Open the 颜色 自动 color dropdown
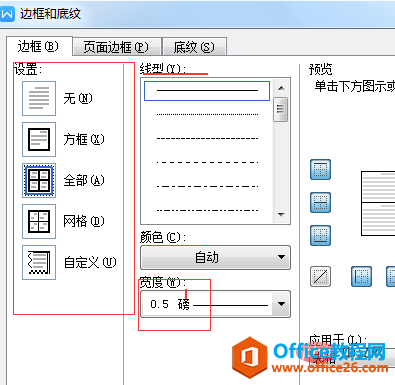This screenshot has height=385, width=395. click(x=215, y=257)
